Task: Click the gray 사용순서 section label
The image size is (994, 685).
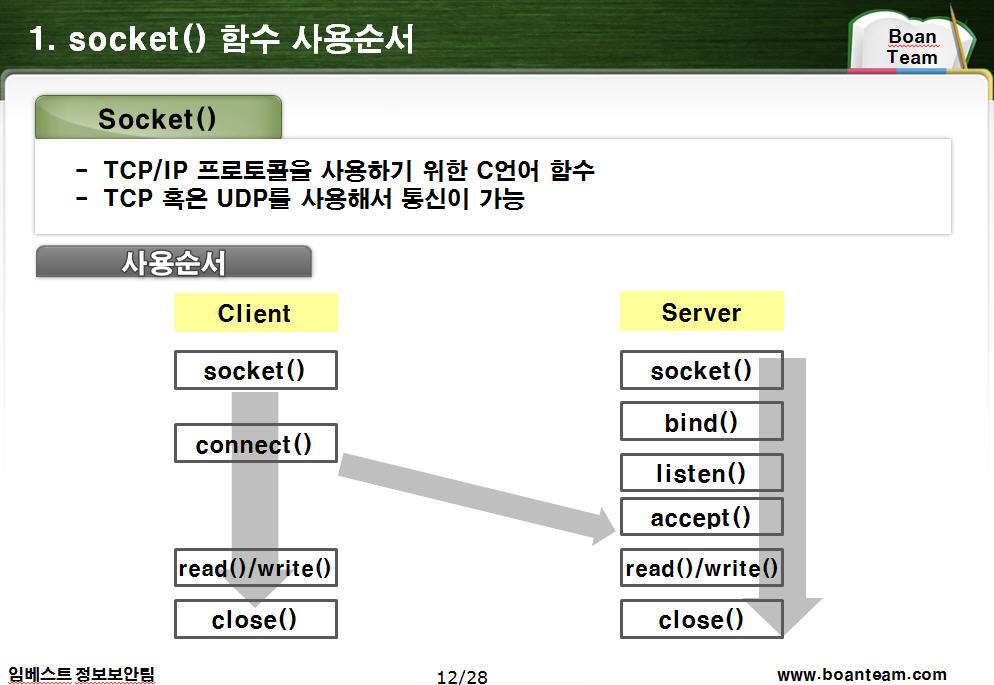Action: [x=174, y=262]
